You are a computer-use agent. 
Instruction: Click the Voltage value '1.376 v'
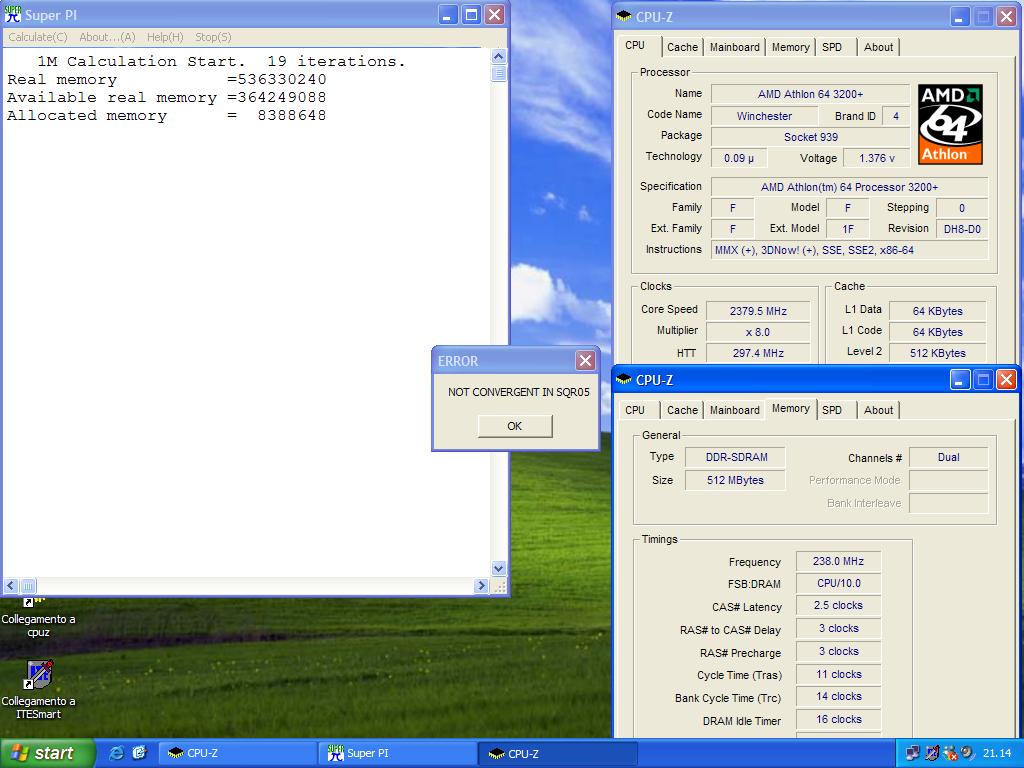876,158
